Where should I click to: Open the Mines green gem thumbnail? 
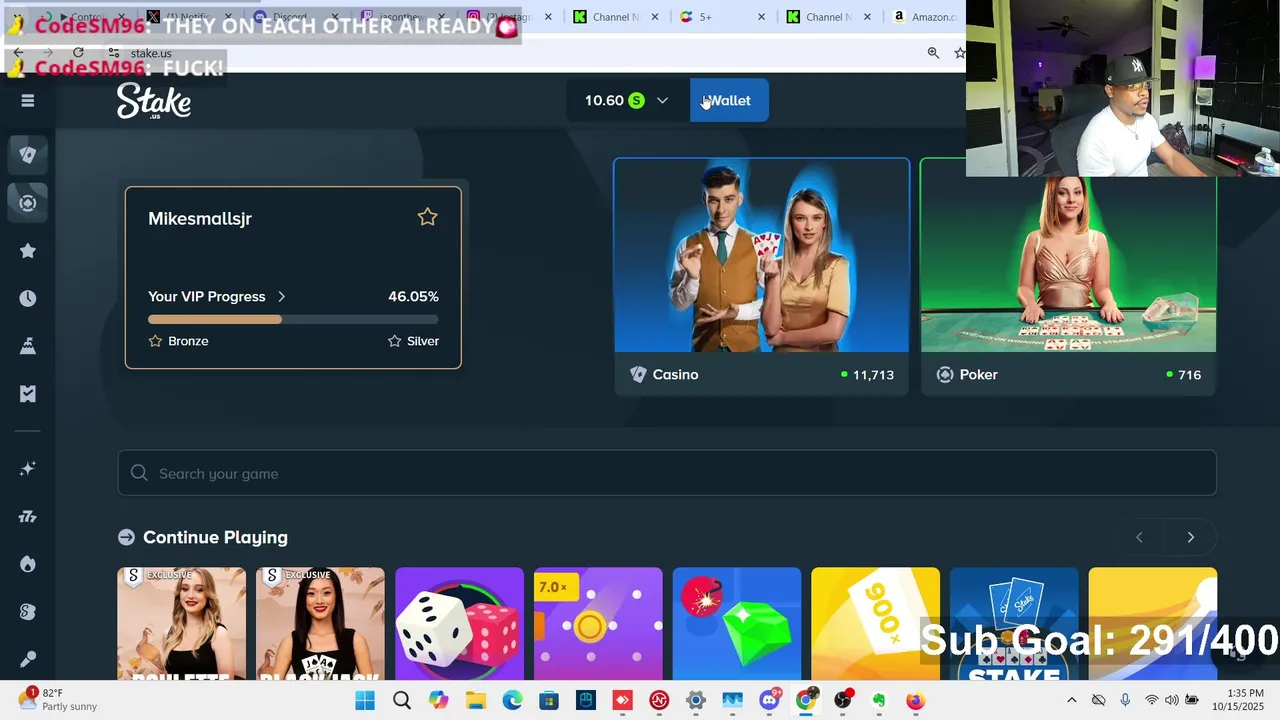[x=737, y=624]
